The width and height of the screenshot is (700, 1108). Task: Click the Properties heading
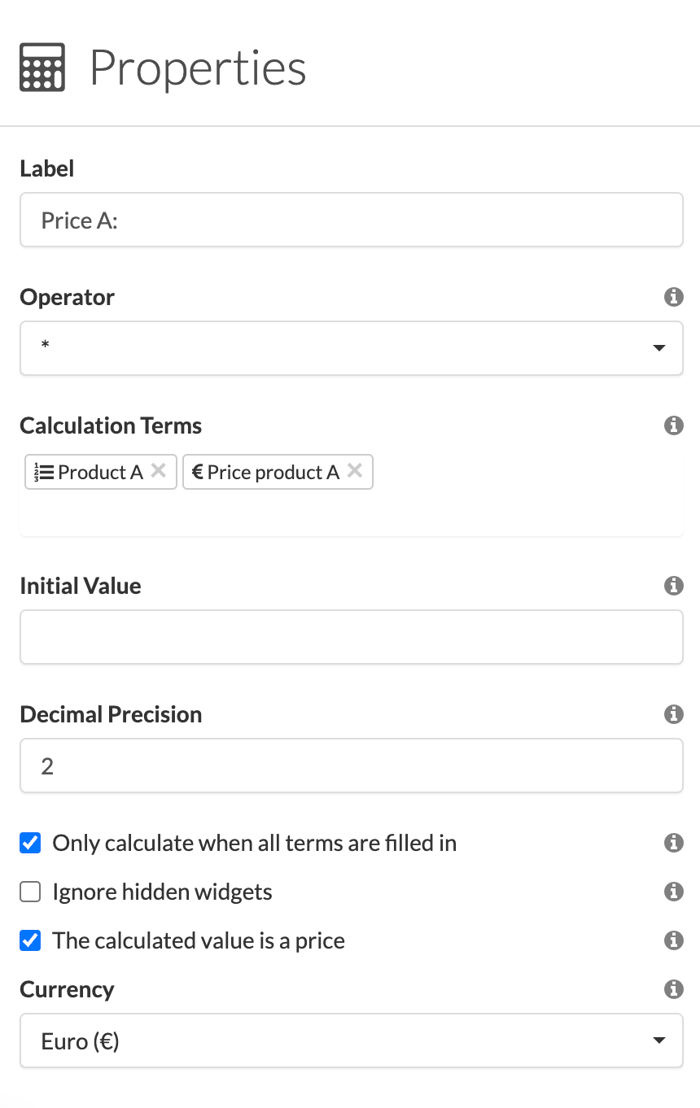click(196, 66)
